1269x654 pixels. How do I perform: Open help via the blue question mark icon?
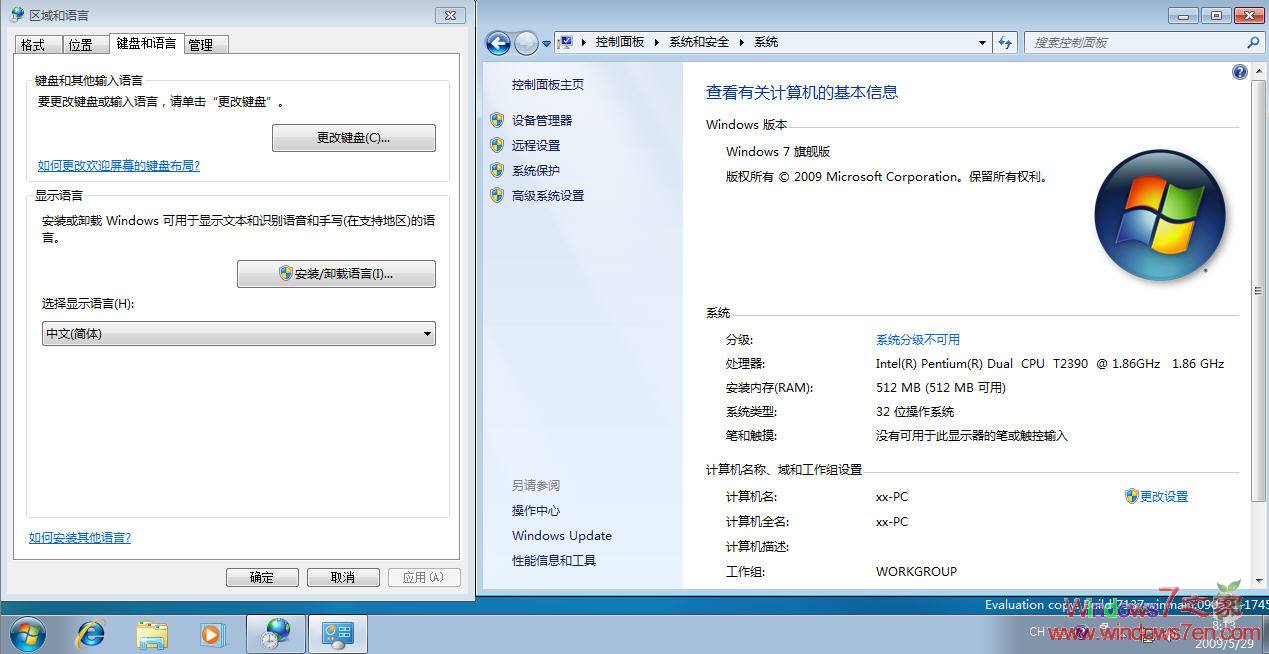(x=1239, y=71)
